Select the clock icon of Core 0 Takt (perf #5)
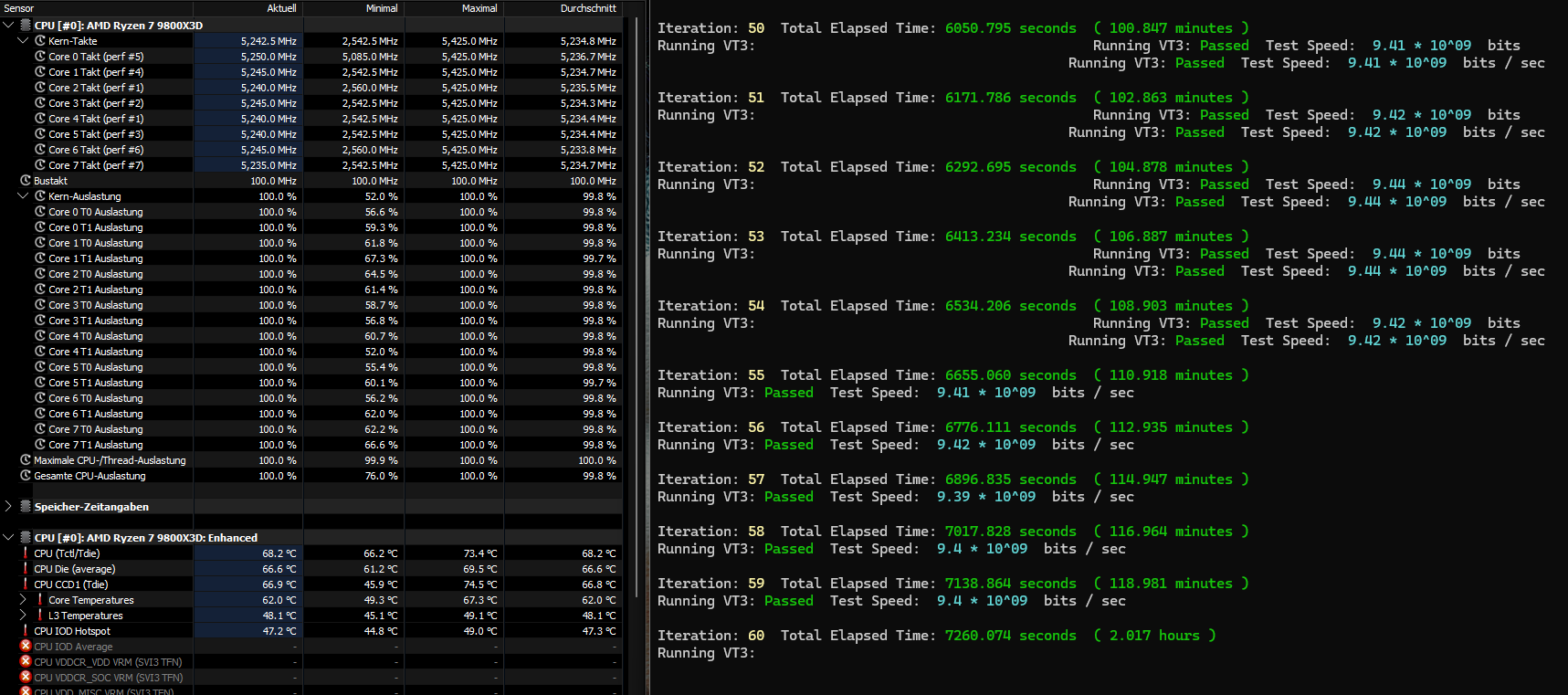The image size is (1568, 695). [40, 57]
